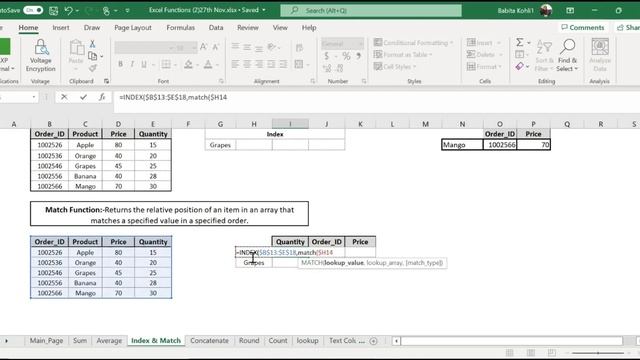
Task: Click the Search (Alt+Q) box
Action: pyautogui.click(x=371, y=11)
